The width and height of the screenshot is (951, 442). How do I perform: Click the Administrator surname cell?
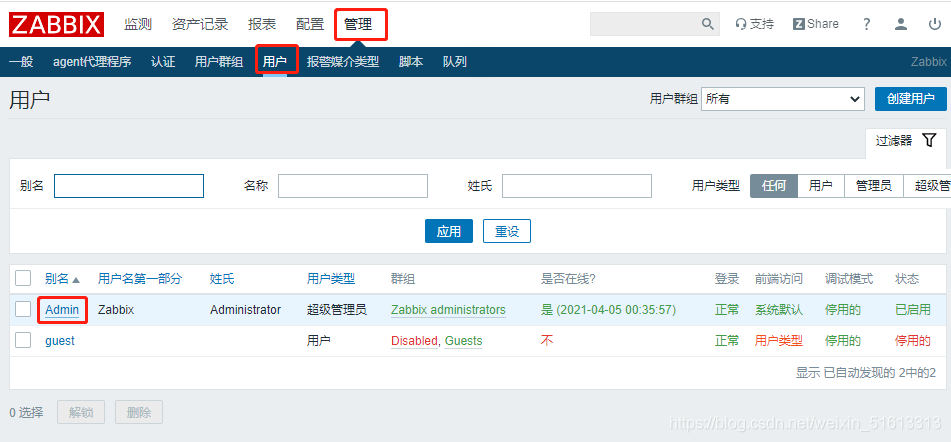coord(246,310)
